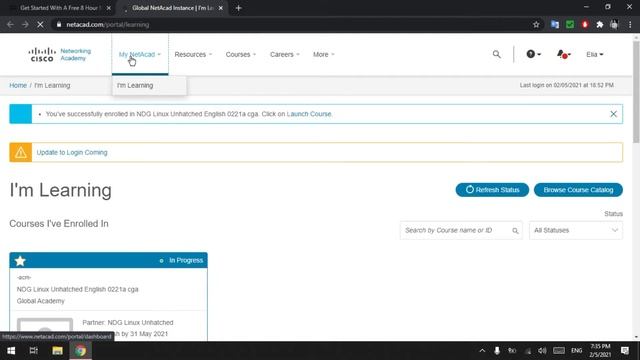Click the Chrome icon in the taskbar
The width and height of the screenshot is (640, 360).
pos(80,351)
